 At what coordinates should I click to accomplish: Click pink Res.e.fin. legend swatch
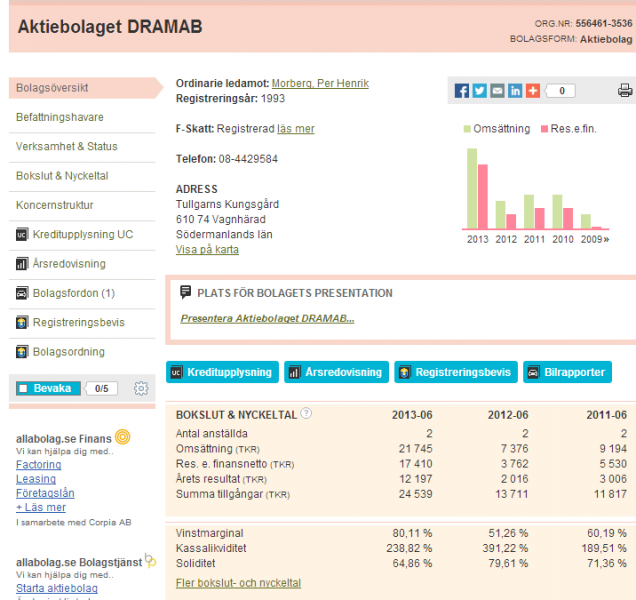tap(544, 129)
